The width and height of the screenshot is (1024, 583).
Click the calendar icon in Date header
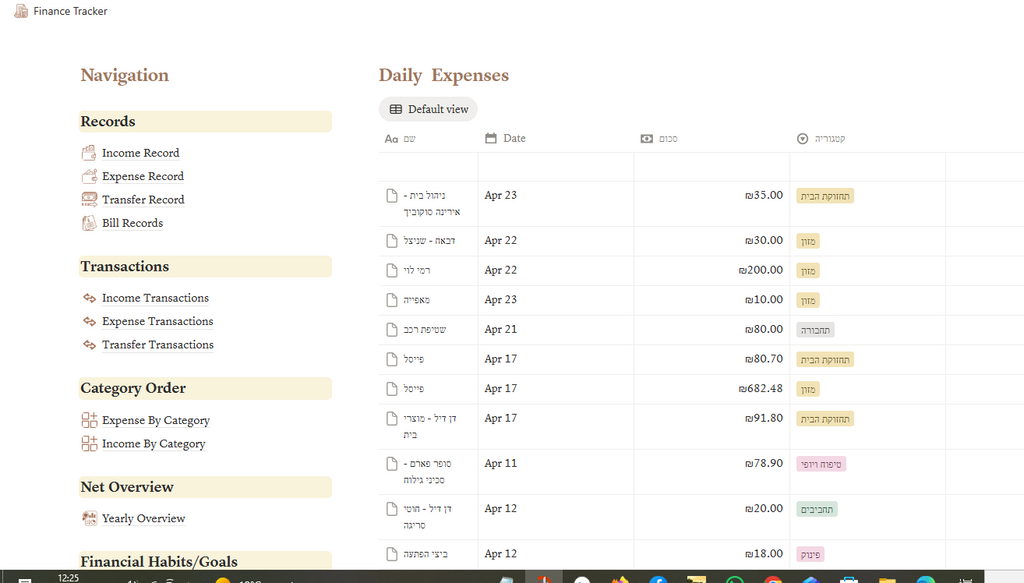[x=491, y=138]
